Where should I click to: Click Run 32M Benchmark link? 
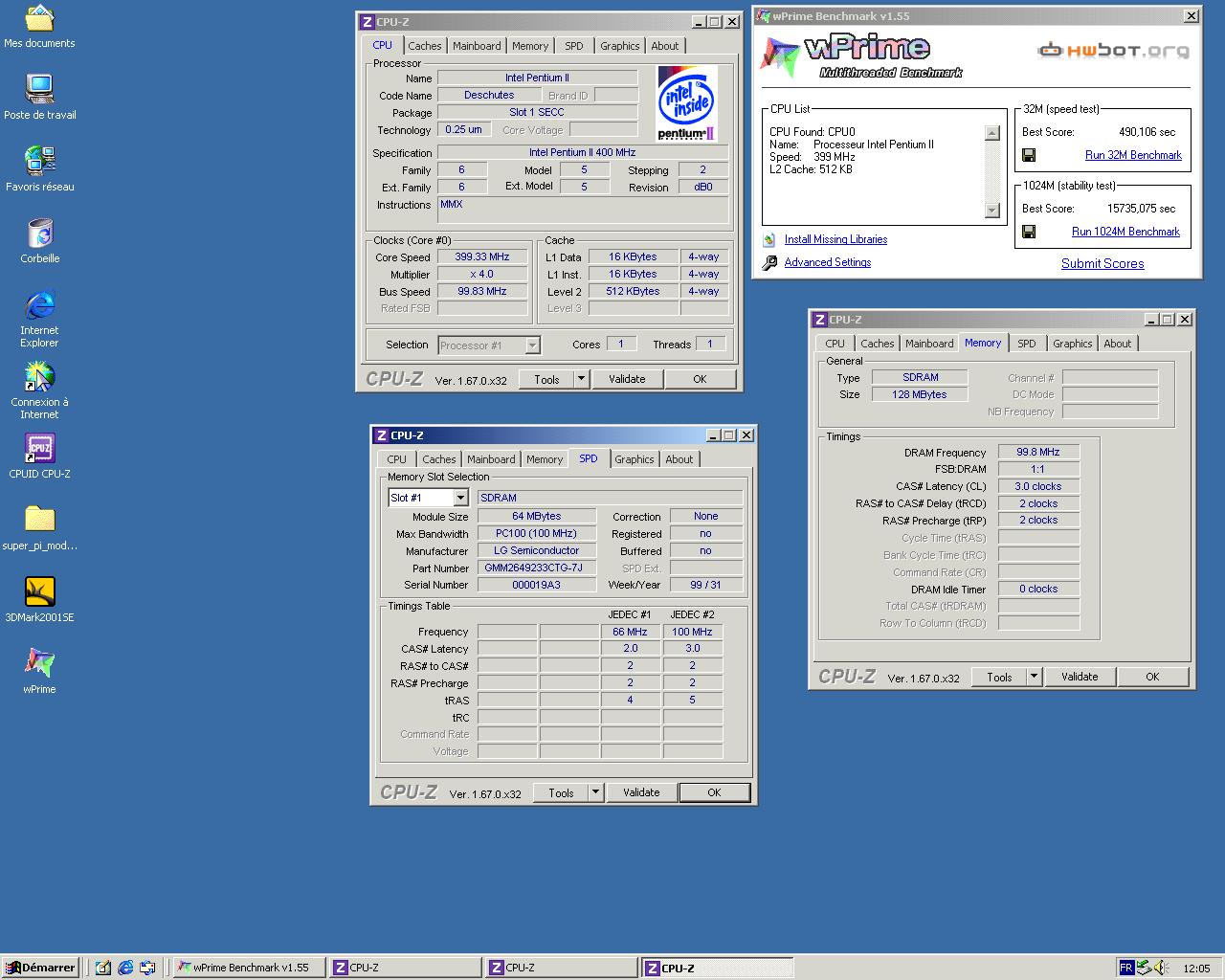1133,155
